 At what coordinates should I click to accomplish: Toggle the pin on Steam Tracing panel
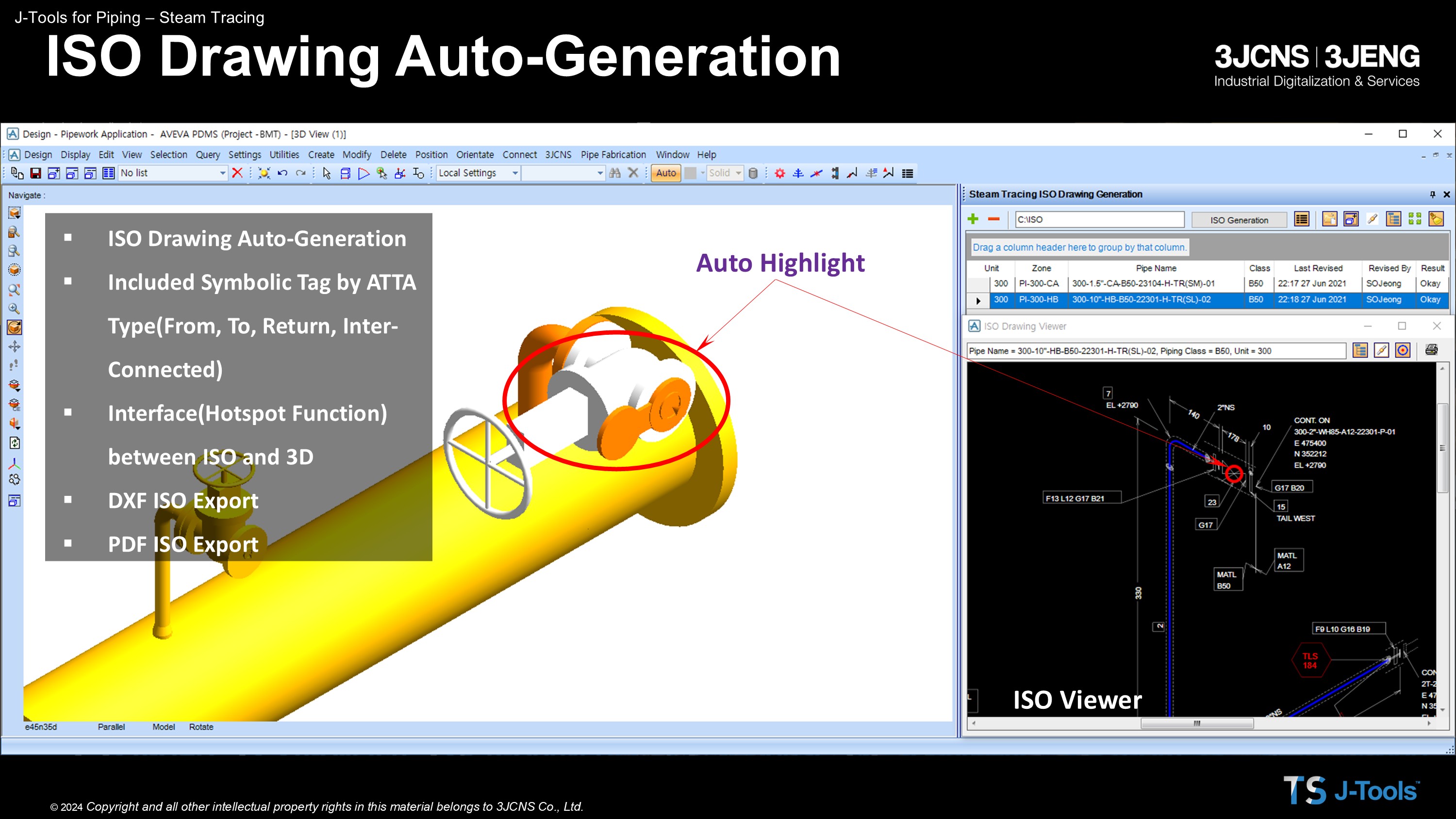tap(1432, 195)
